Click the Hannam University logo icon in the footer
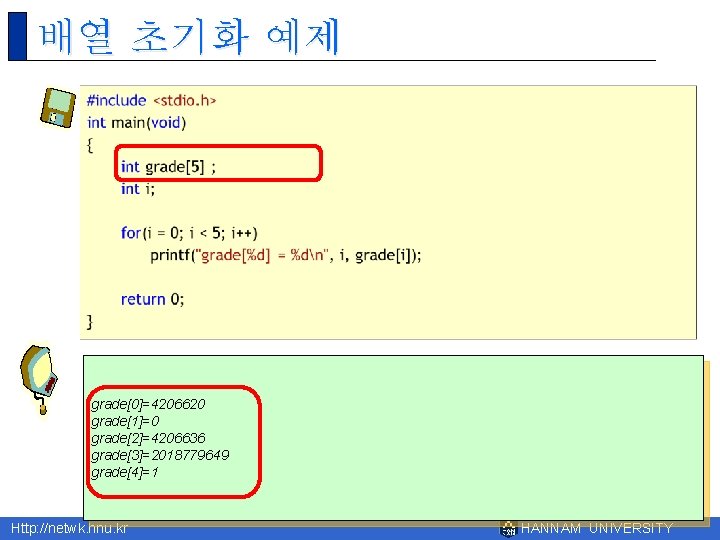This screenshot has width=720, height=540. pos(508,529)
